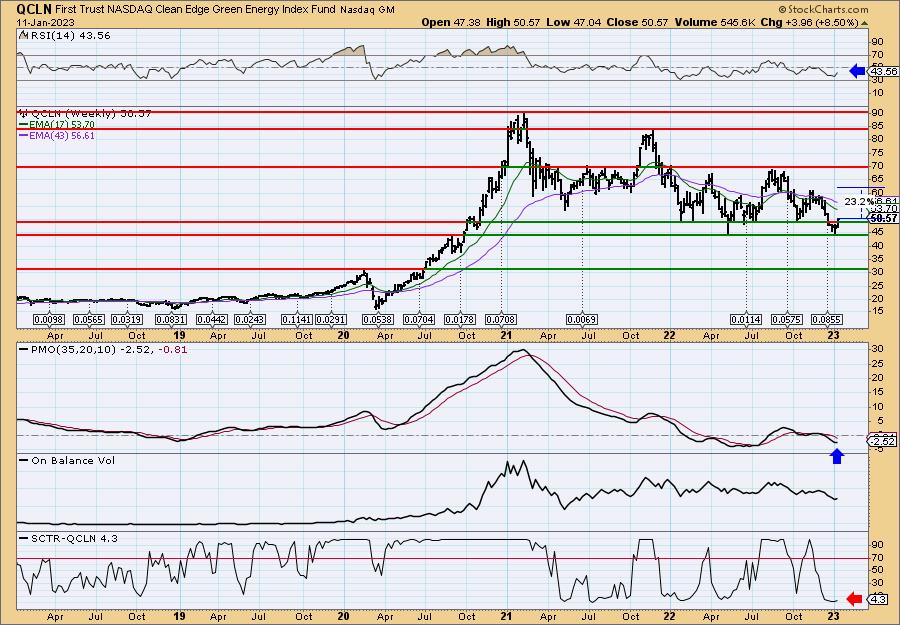Click the 0.0538 value box
Screen dimensions: 900x625
378,320
